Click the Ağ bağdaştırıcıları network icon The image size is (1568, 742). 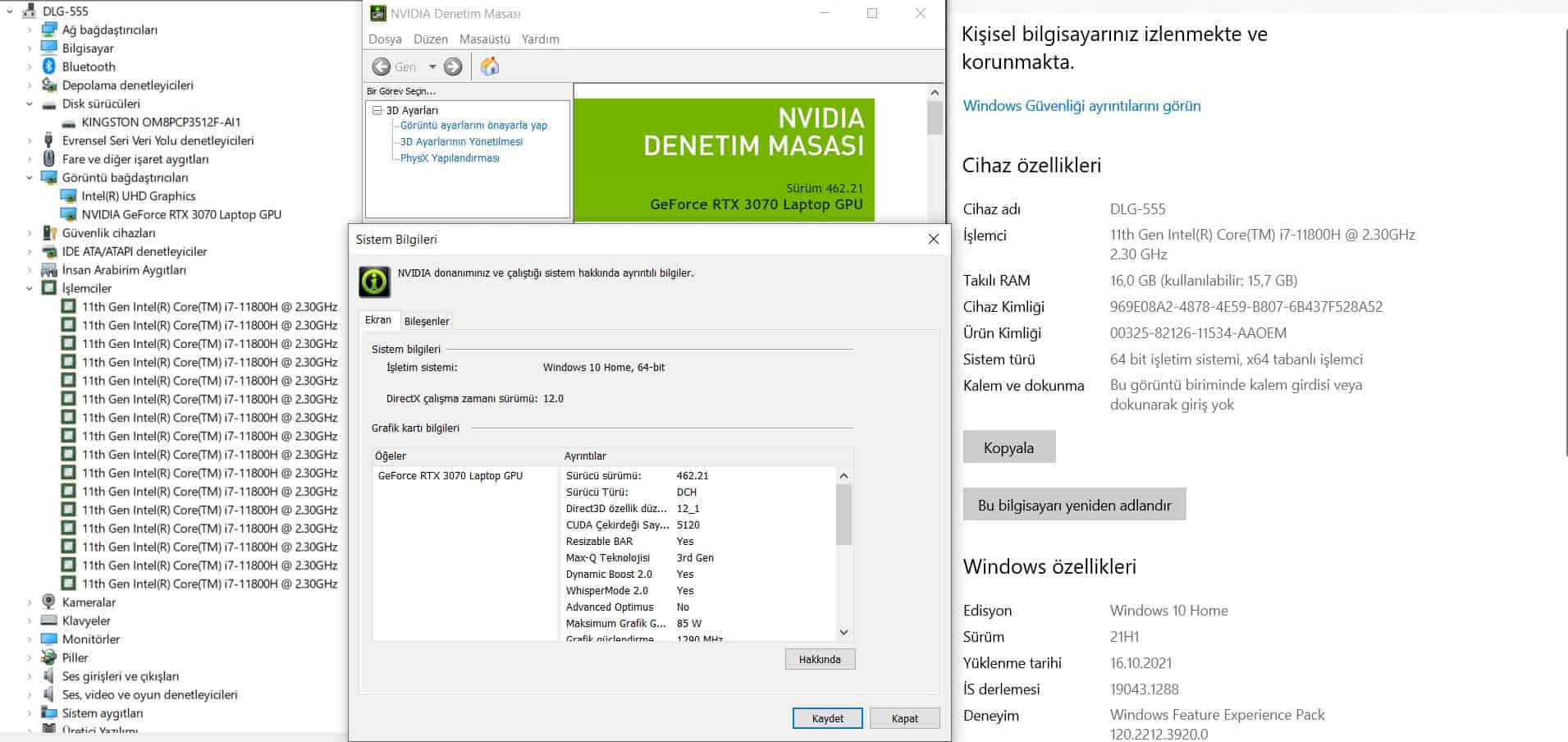48,30
